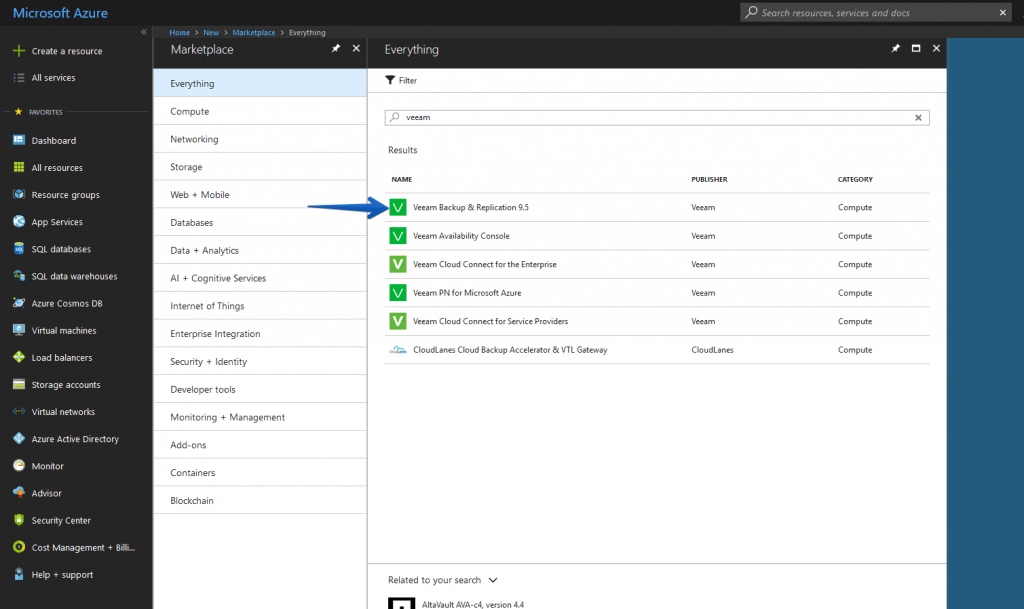Open the Dashboard icon in favorites

tap(19, 140)
